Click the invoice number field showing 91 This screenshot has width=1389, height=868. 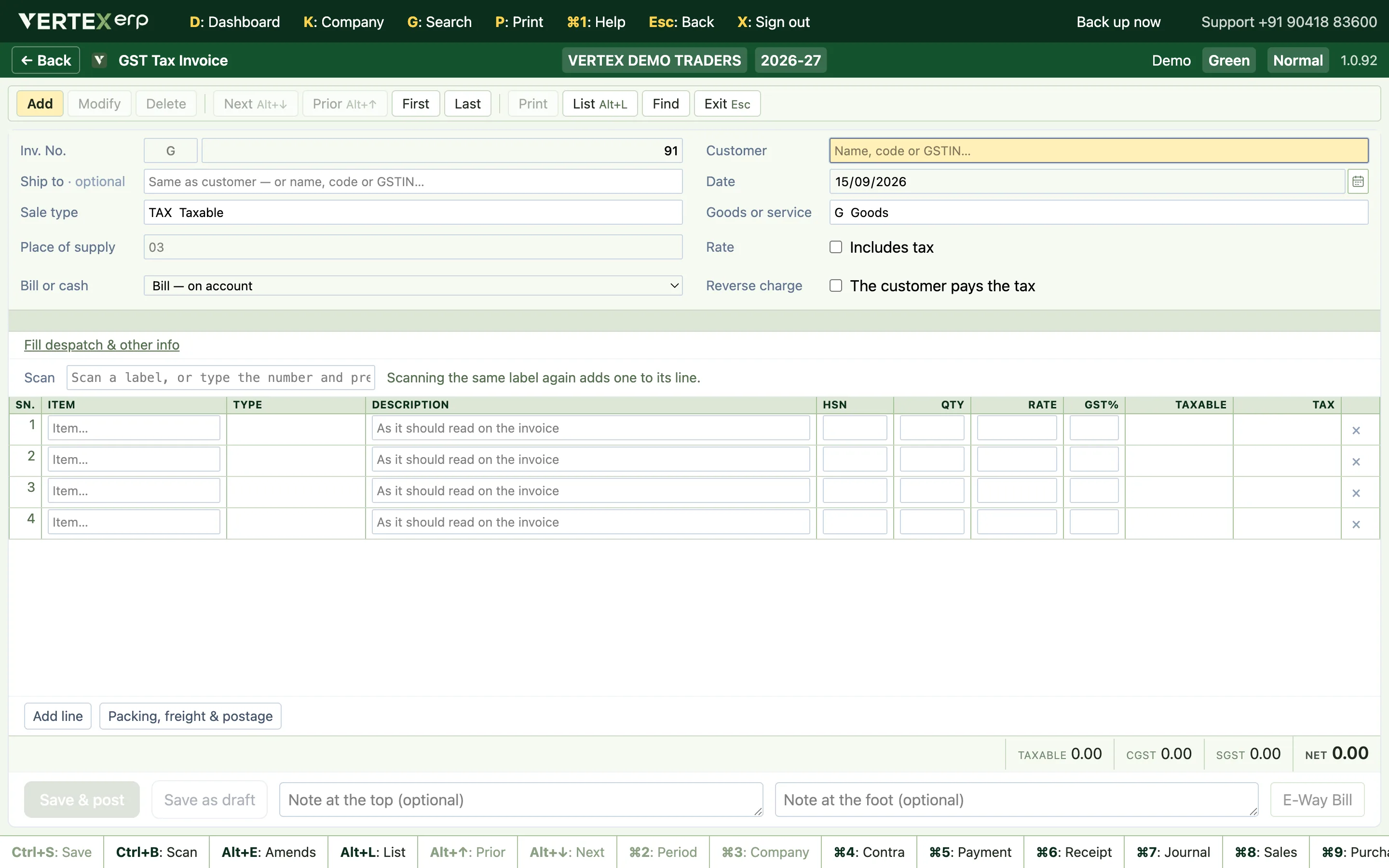click(442, 150)
